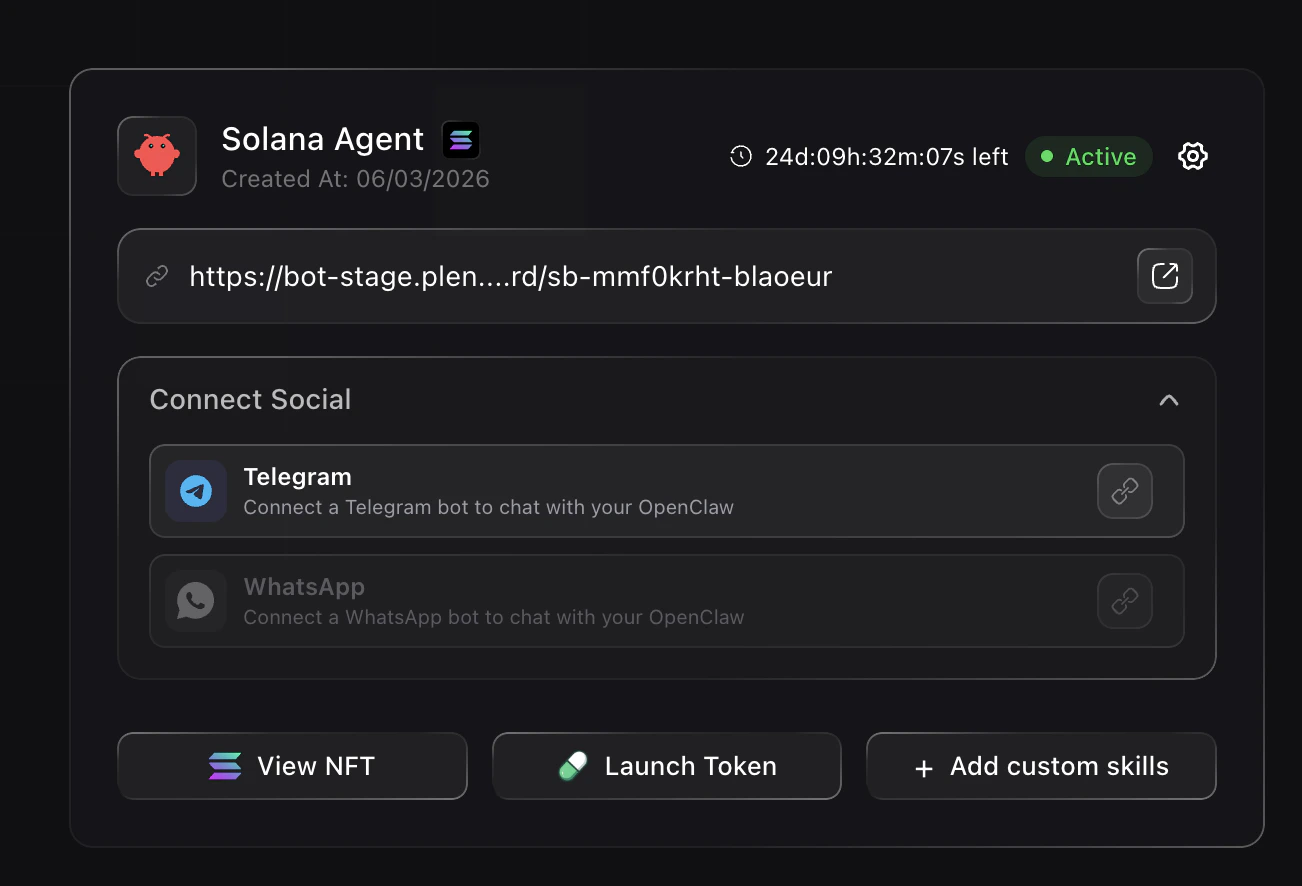Click the Solana icon on View NFT

225,766
